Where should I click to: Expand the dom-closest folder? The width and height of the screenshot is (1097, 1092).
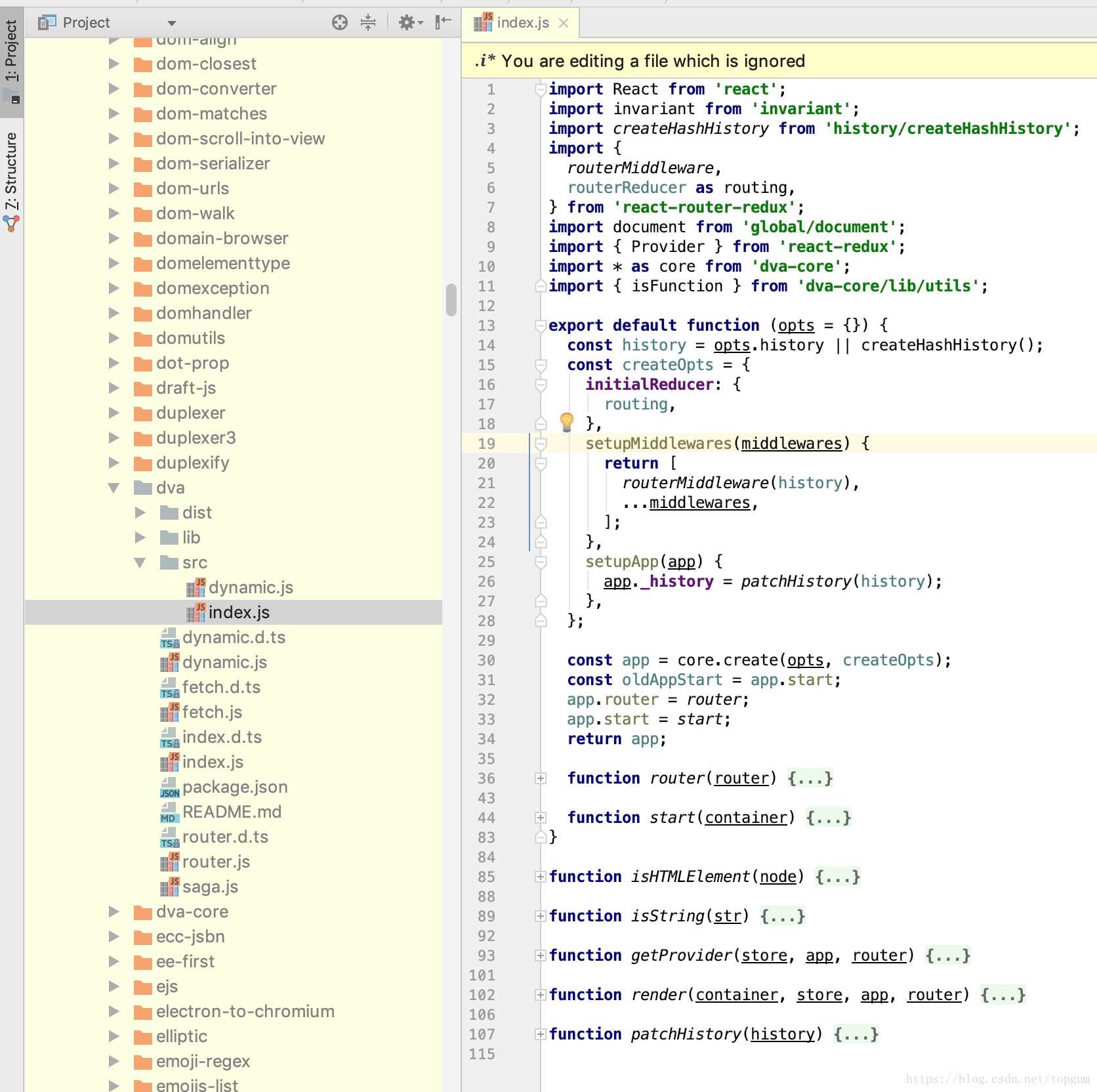click(x=114, y=64)
